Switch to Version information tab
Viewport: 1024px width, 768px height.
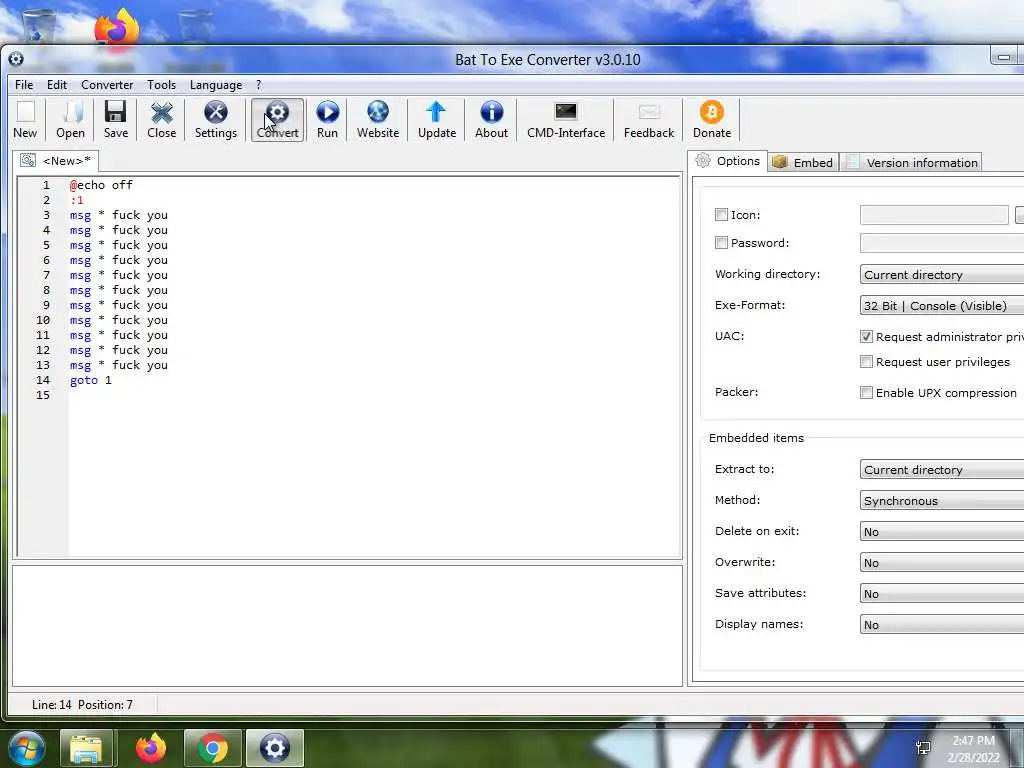click(x=912, y=163)
